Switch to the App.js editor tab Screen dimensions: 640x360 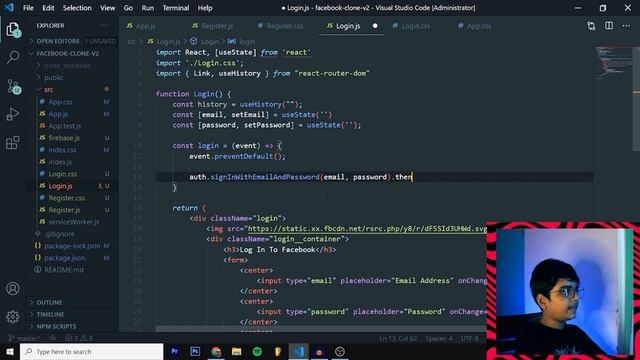(x=146, y=26)
